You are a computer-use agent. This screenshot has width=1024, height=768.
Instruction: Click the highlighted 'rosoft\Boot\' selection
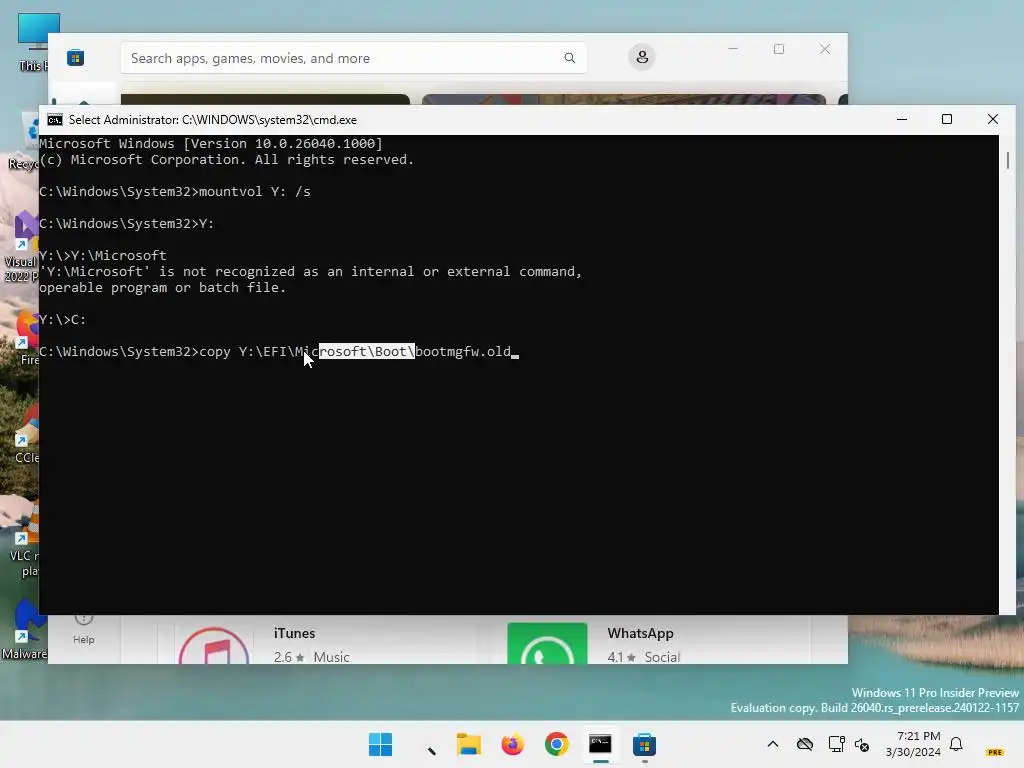click(366, 351)
